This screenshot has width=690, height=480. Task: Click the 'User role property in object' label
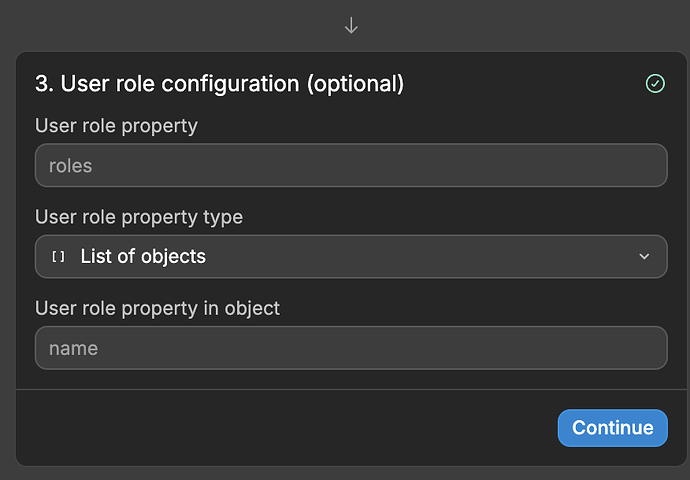pos(157,308)
